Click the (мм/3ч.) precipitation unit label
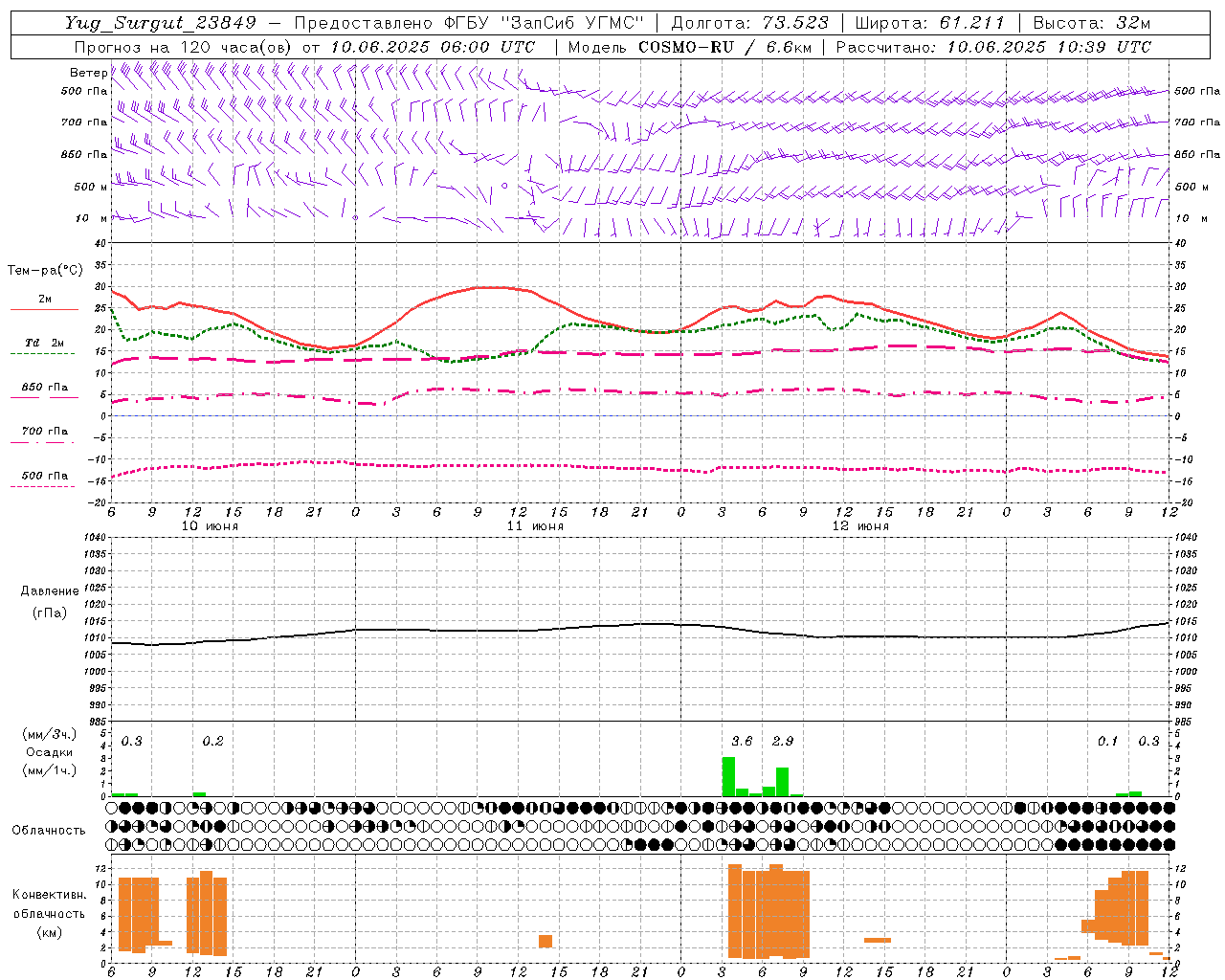1225x980 pixels. click(50, 735)
